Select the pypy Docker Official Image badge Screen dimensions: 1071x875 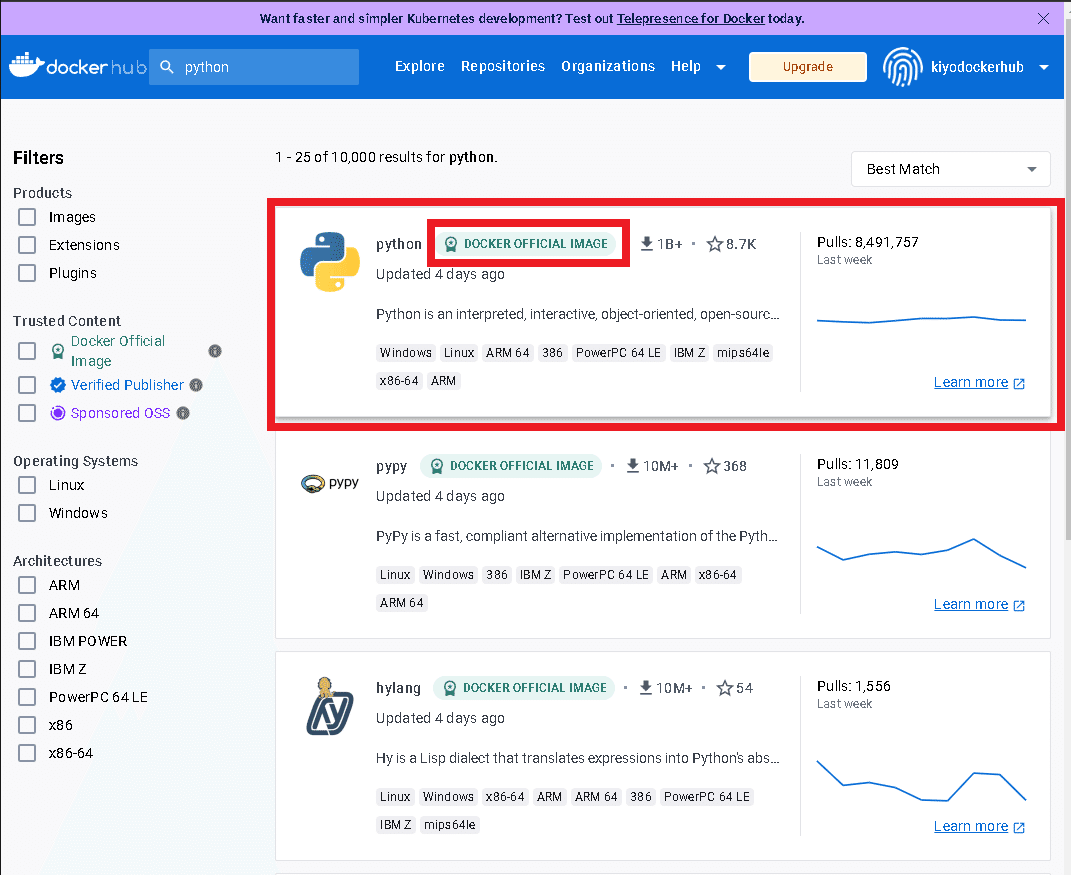(511, 466)
